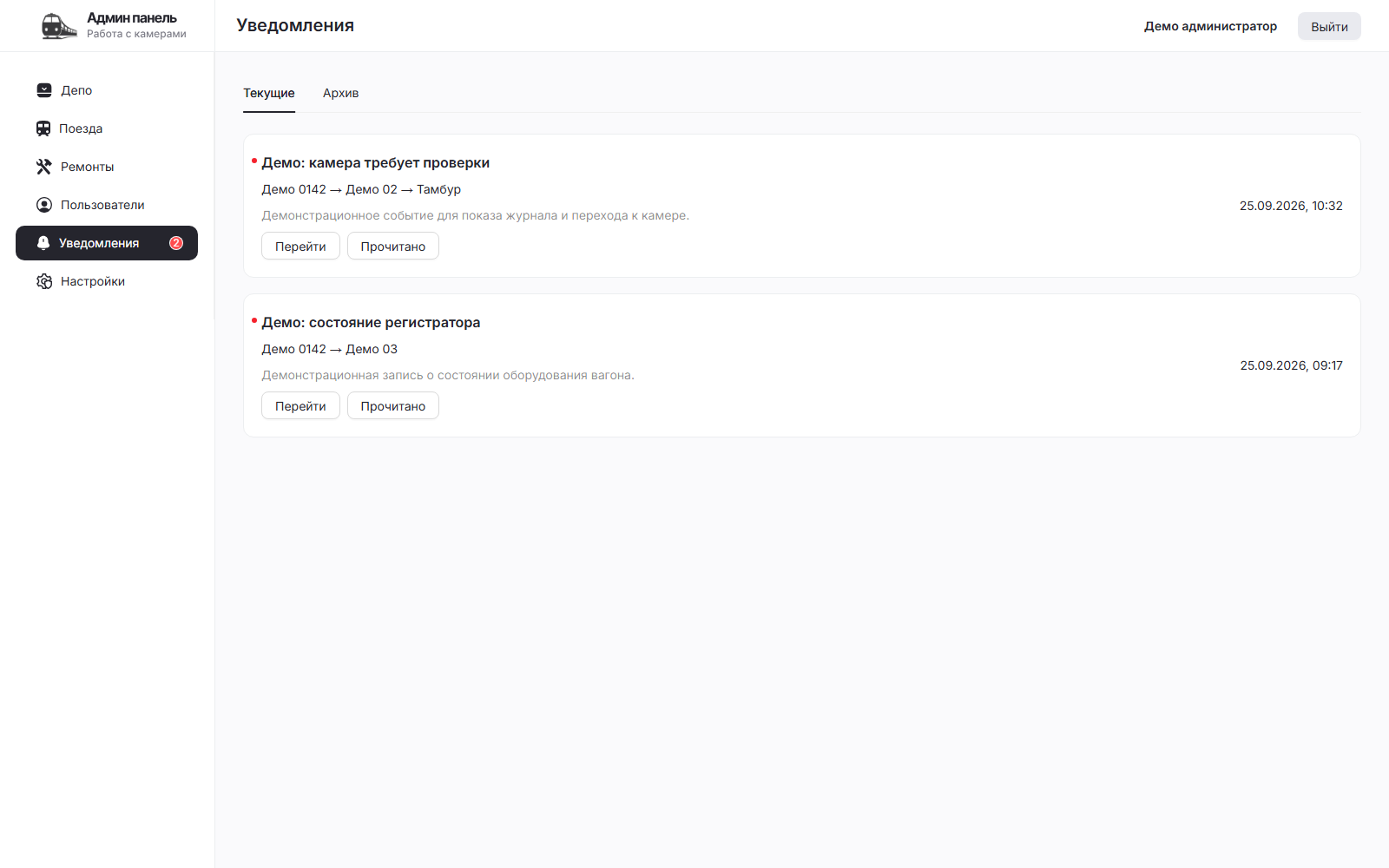
Task: Click the Настройки gear icon
Action: (x=44, y=281)
